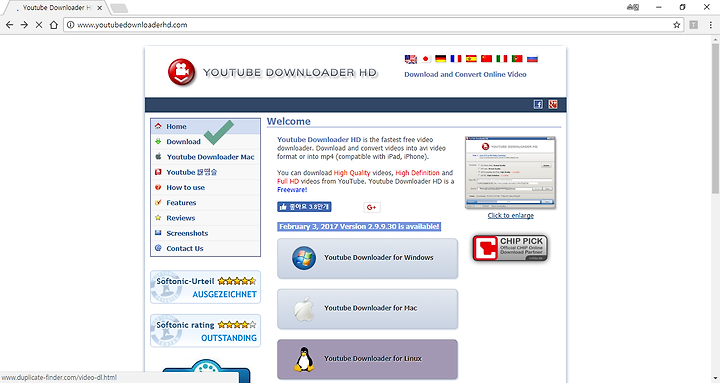Click the red Youtube Downloader HD logo
Image resolution: width=720 pixels, height=383 pixels.
point(181,72)
